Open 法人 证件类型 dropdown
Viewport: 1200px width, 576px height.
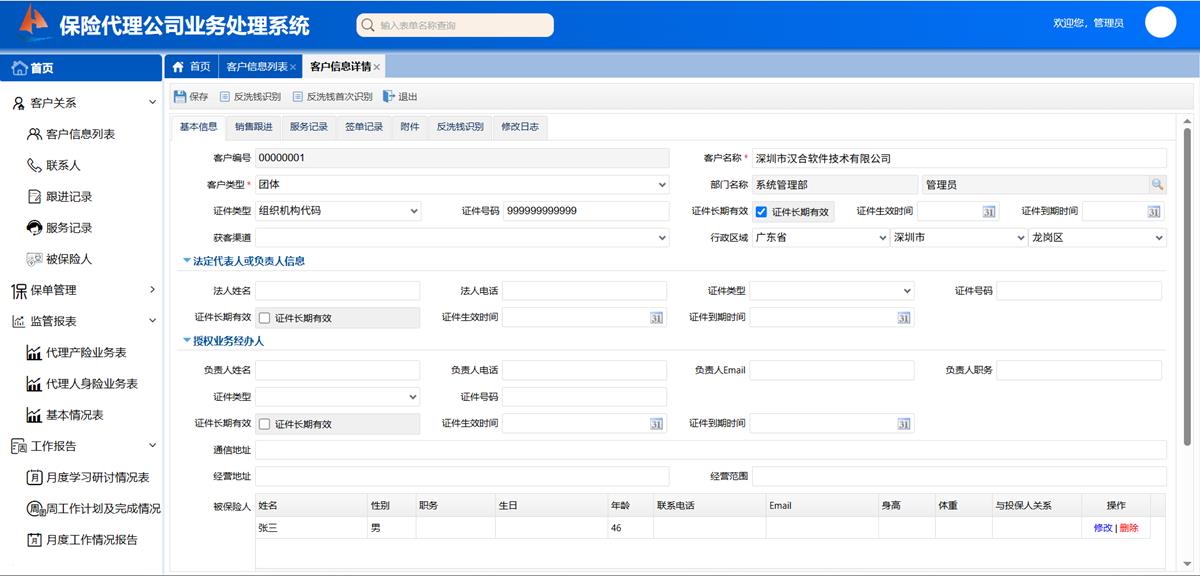pos(832,291)
